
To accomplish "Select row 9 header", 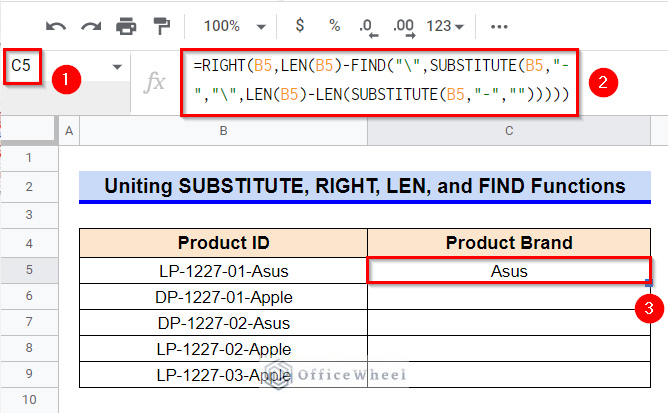I will click(x=29, y=374).
